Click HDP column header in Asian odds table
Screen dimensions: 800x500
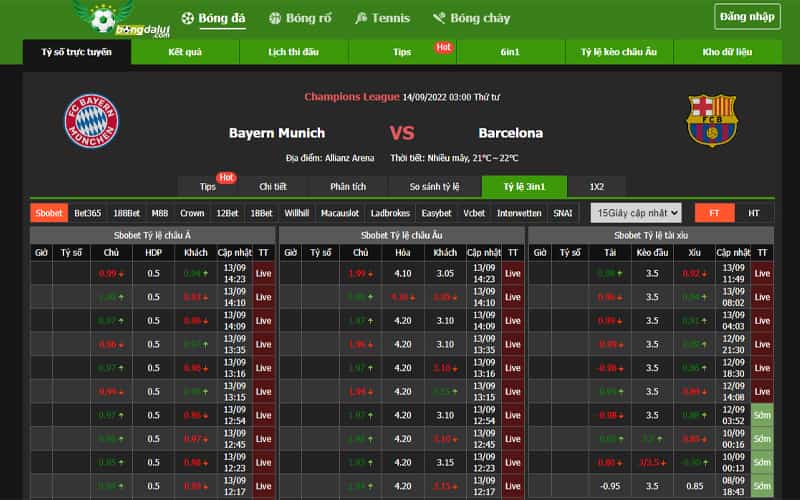pyautogui.click(x=154, y=253)
